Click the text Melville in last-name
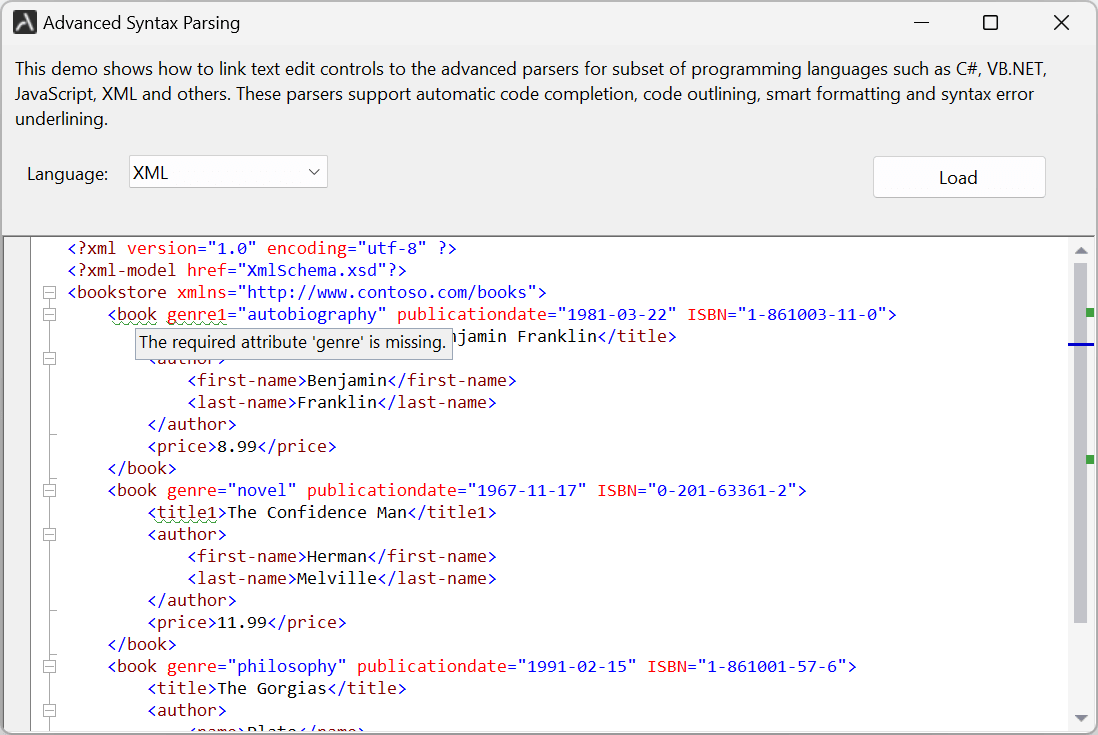The width and height of the screenshot is (1098, 735). click(x=338, y=578)
